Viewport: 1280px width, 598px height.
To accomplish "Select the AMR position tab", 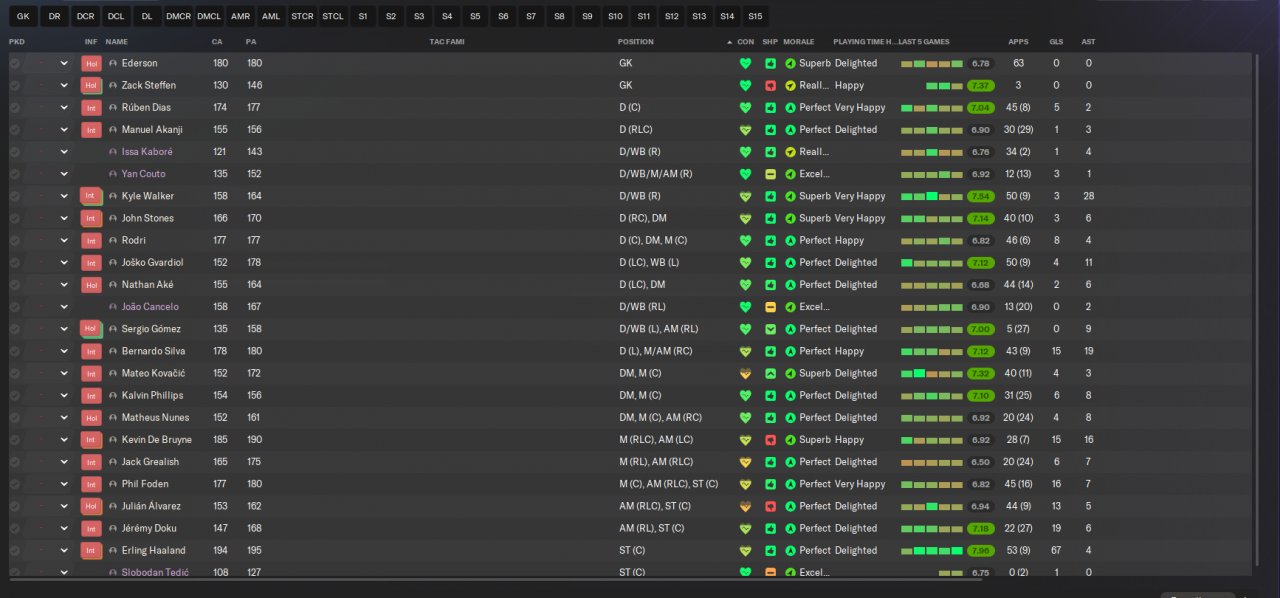I will (x=240, y=16).
